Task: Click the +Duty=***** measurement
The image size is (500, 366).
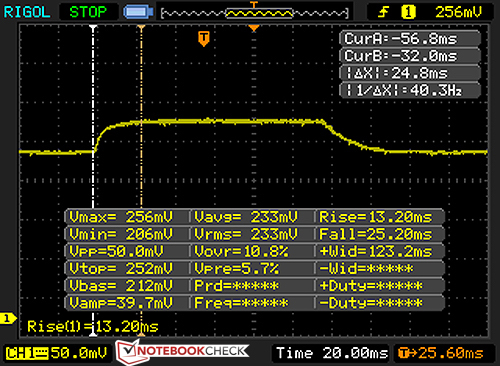Action: click(371, 286)
